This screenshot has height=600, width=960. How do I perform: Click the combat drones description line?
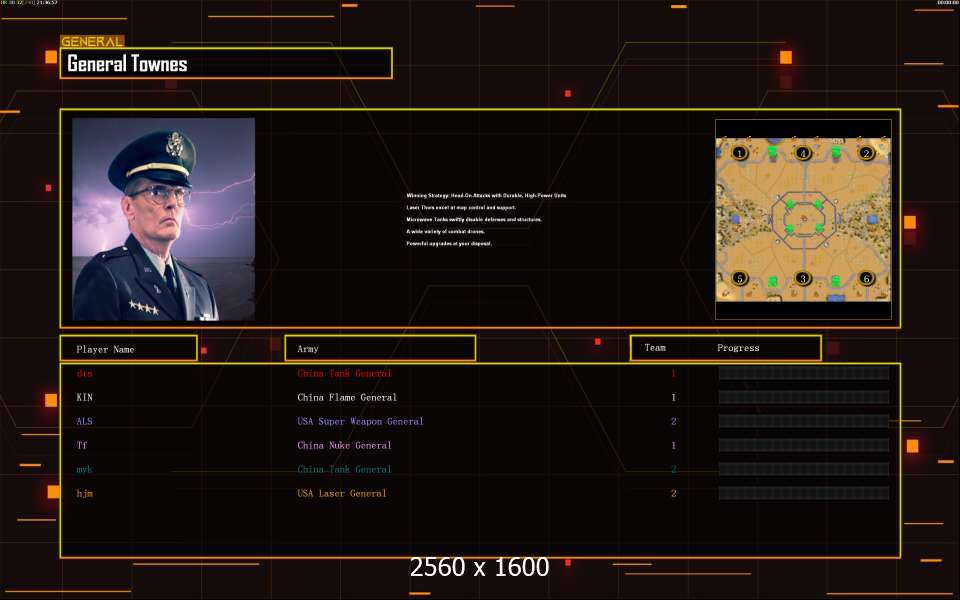click(446, 231)
